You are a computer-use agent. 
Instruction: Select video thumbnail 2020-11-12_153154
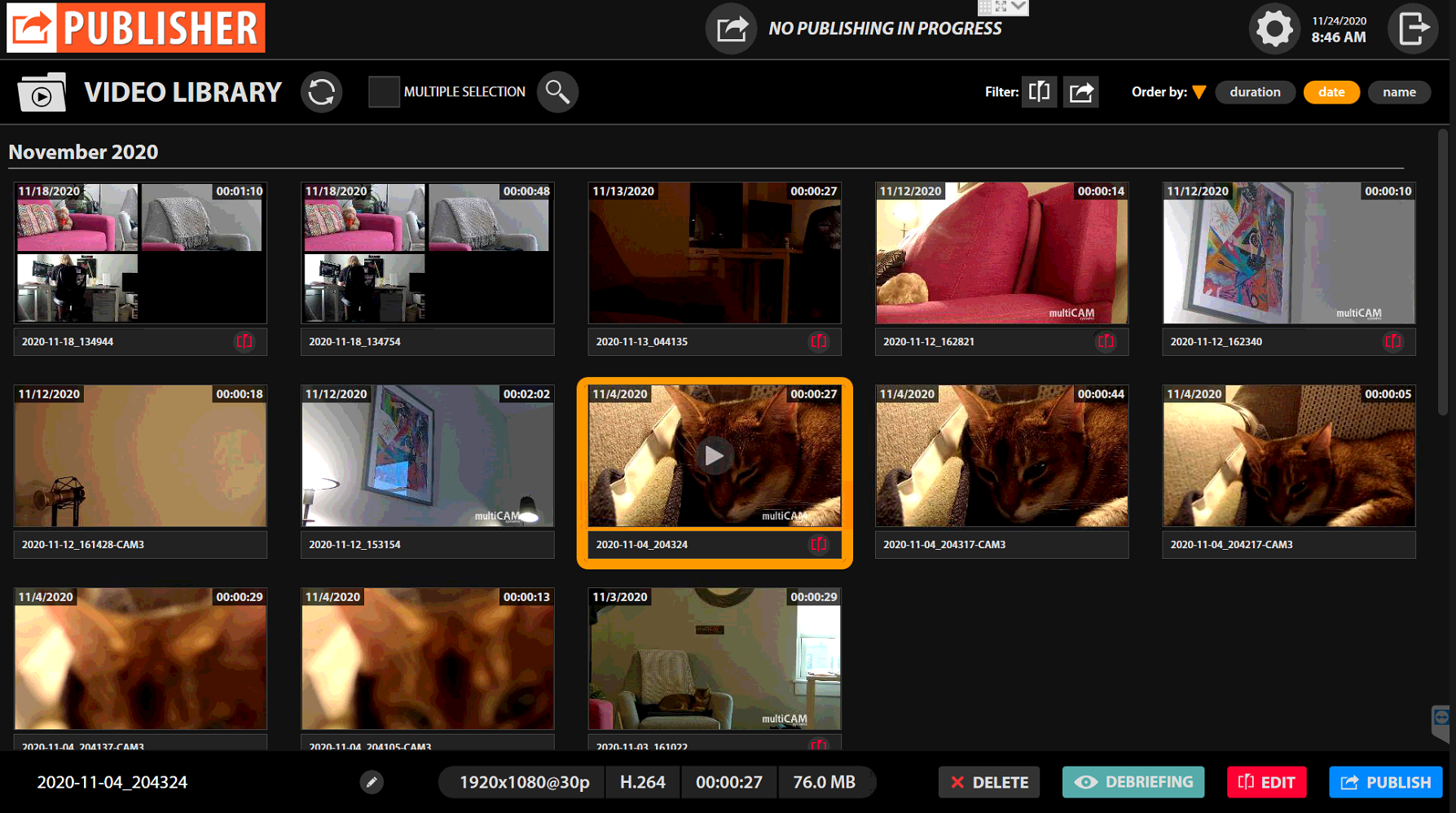[x=428, y=455]
